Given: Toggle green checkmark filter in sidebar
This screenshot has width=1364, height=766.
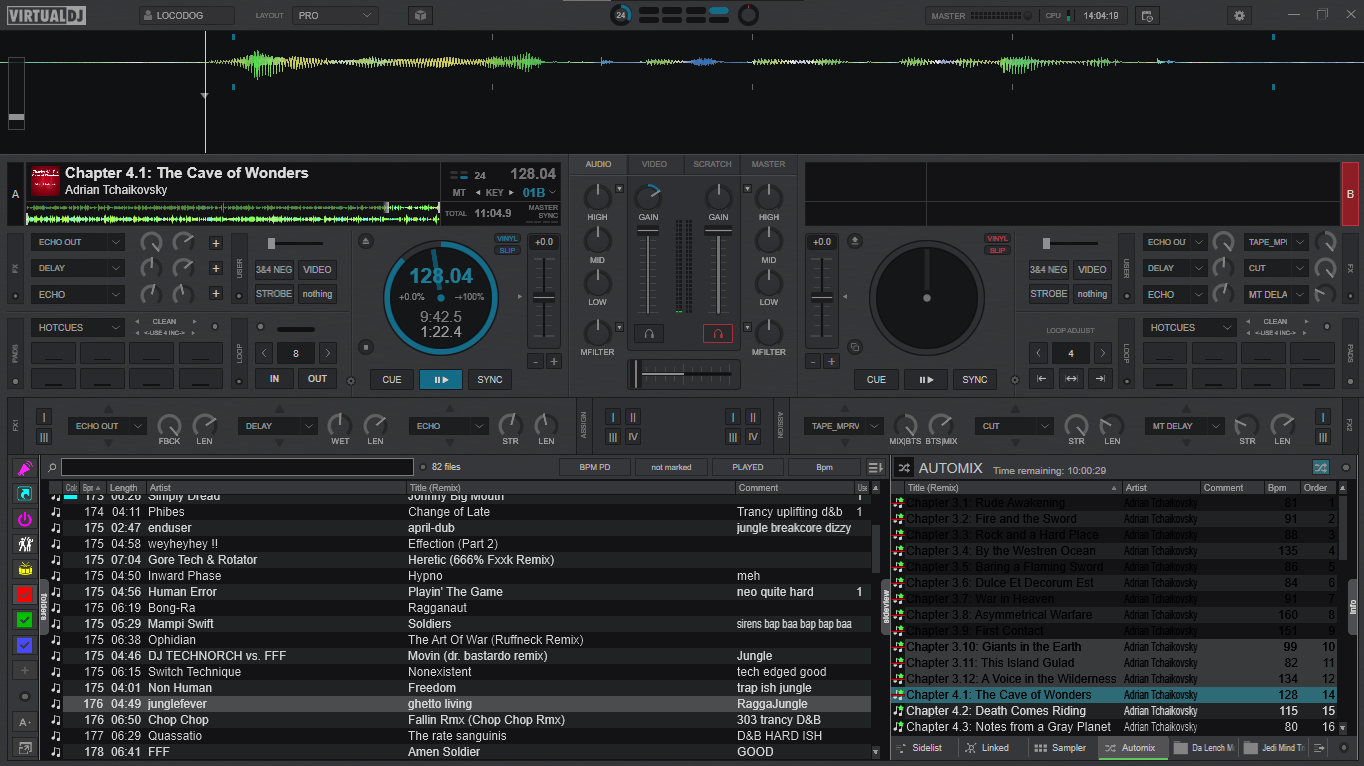Looking at the screenshot, I should pyautogui.click(x=25, y=620).
